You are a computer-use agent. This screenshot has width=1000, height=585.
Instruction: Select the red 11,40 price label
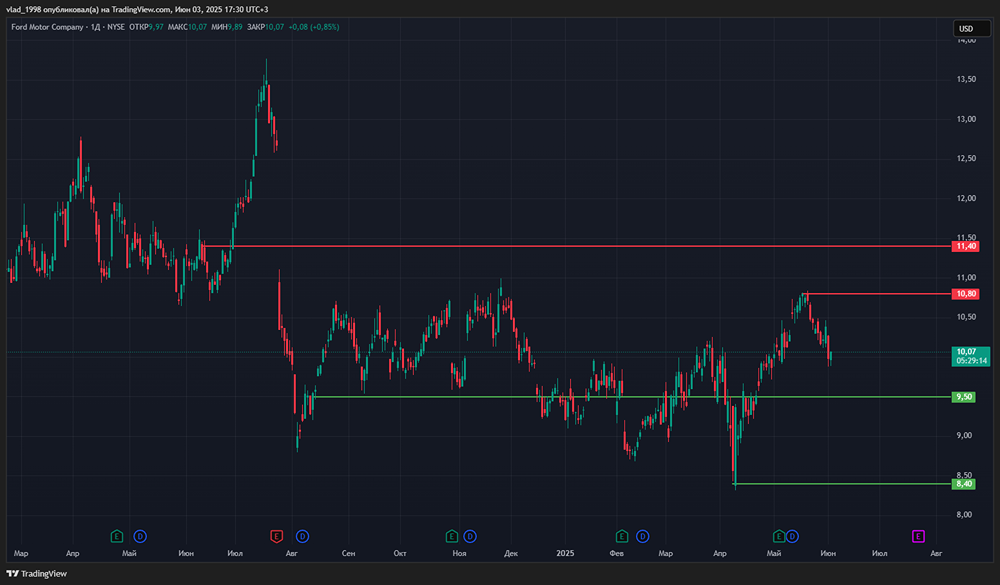coord(966,246)
